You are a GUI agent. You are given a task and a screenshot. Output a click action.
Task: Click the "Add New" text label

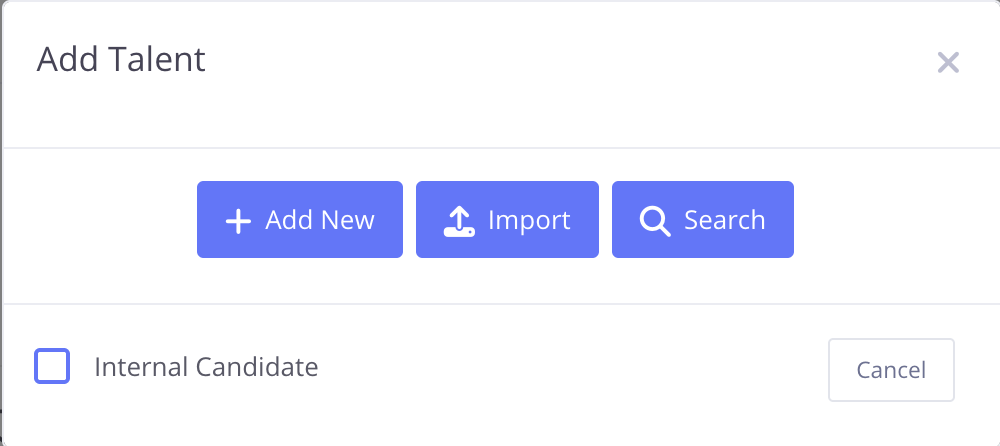pyautogui.click(x=320, y=220)
